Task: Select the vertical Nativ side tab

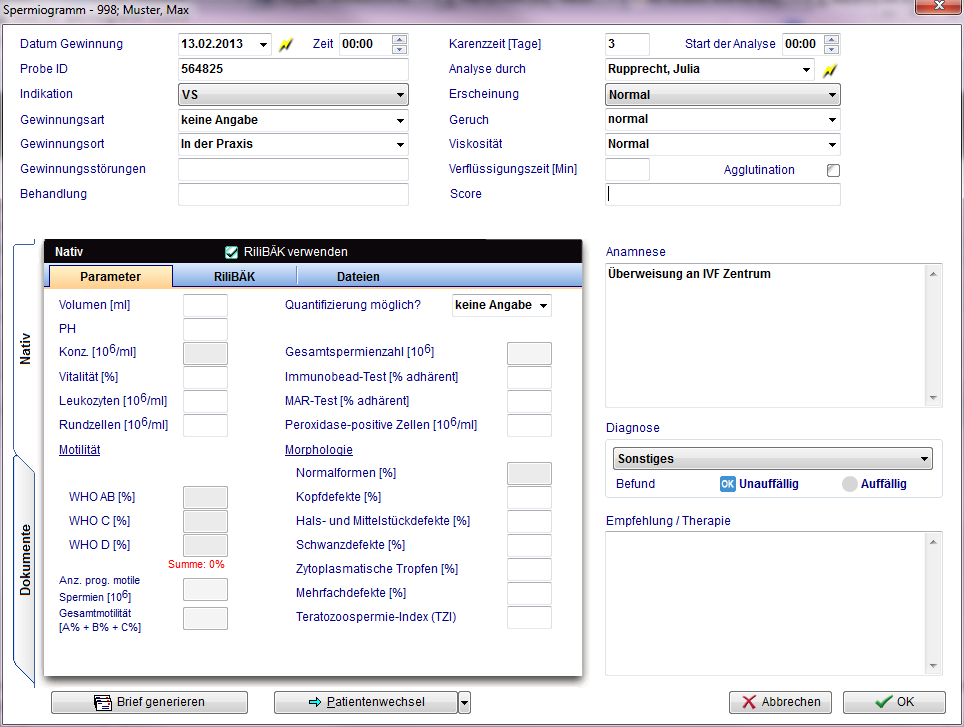Action: pyautogui.click(x=25, y=348)
